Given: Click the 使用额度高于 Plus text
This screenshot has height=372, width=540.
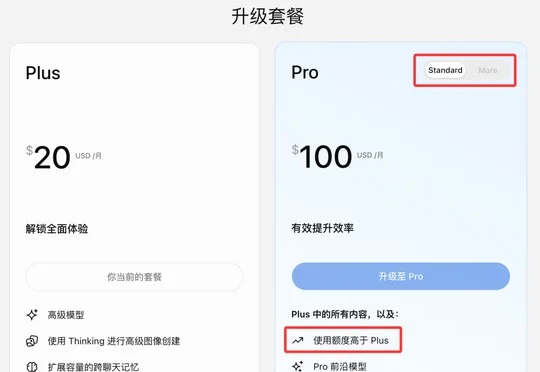Looking at the screenshot, I should pyautogui.click(x=351, y=341).
